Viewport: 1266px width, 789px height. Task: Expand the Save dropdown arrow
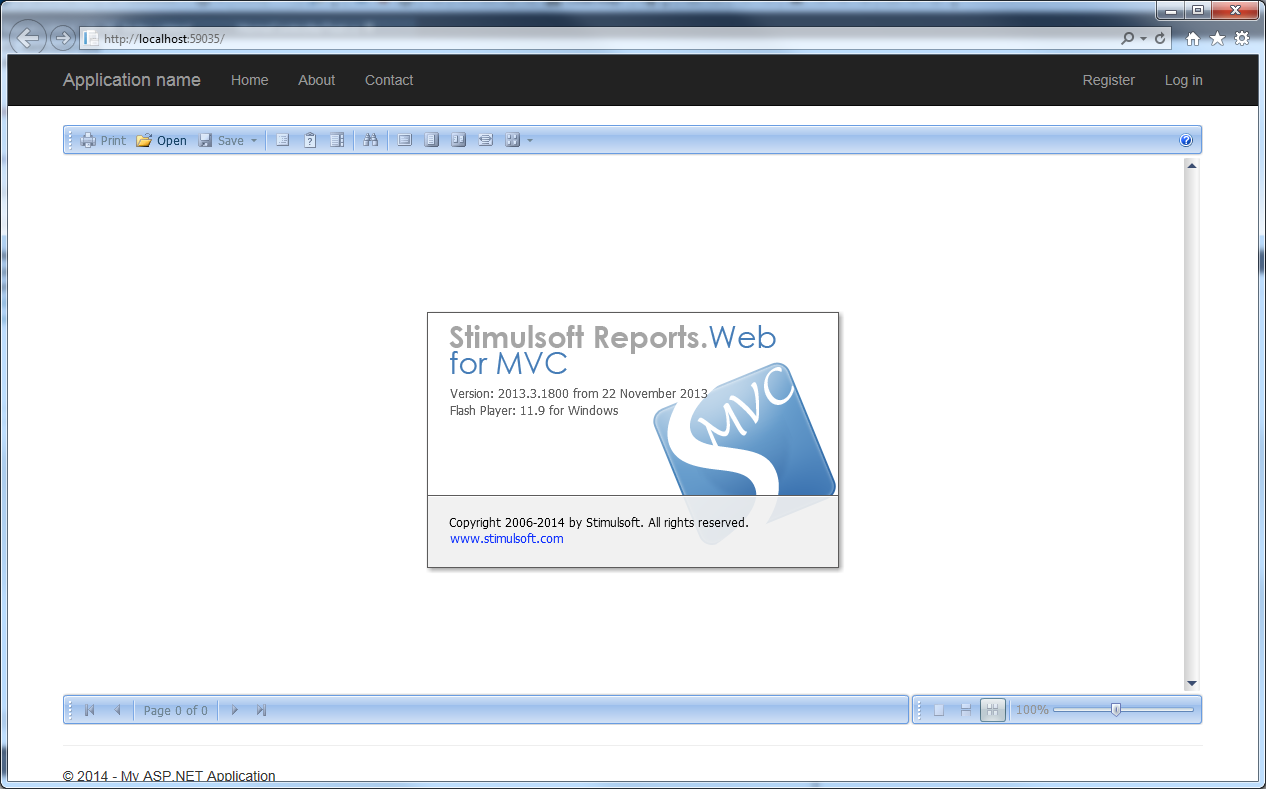(254, 140)
